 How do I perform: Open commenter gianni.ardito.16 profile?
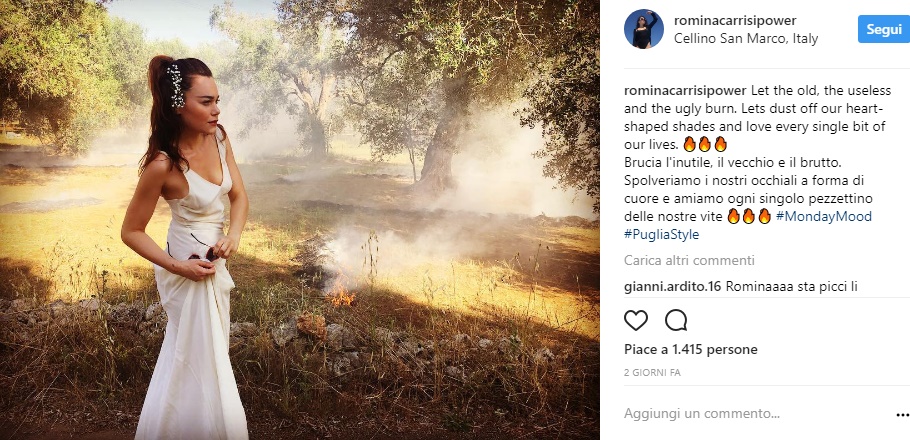pyautogui.click(x=669, y=287)
